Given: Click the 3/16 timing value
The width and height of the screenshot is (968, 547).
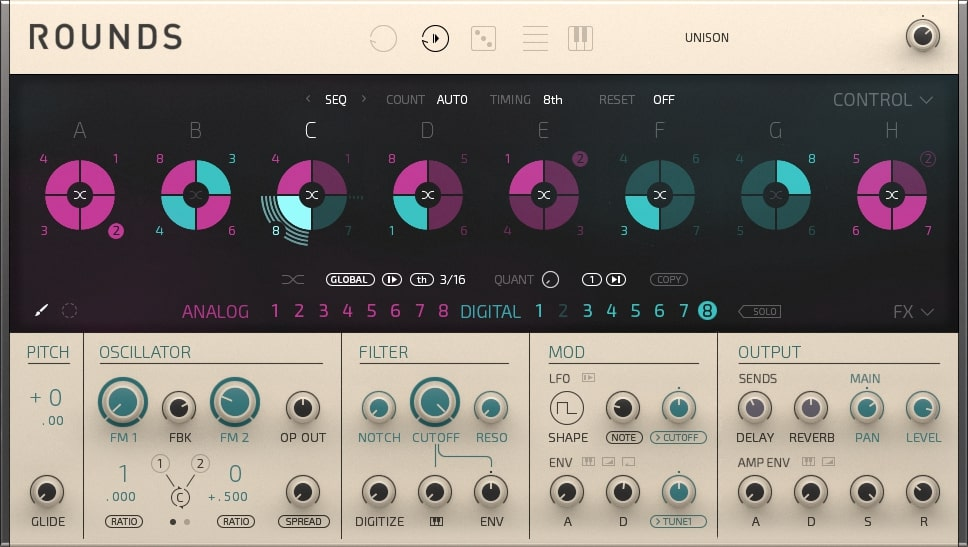Looking at the screenshot, I should [x=453, y=280].
